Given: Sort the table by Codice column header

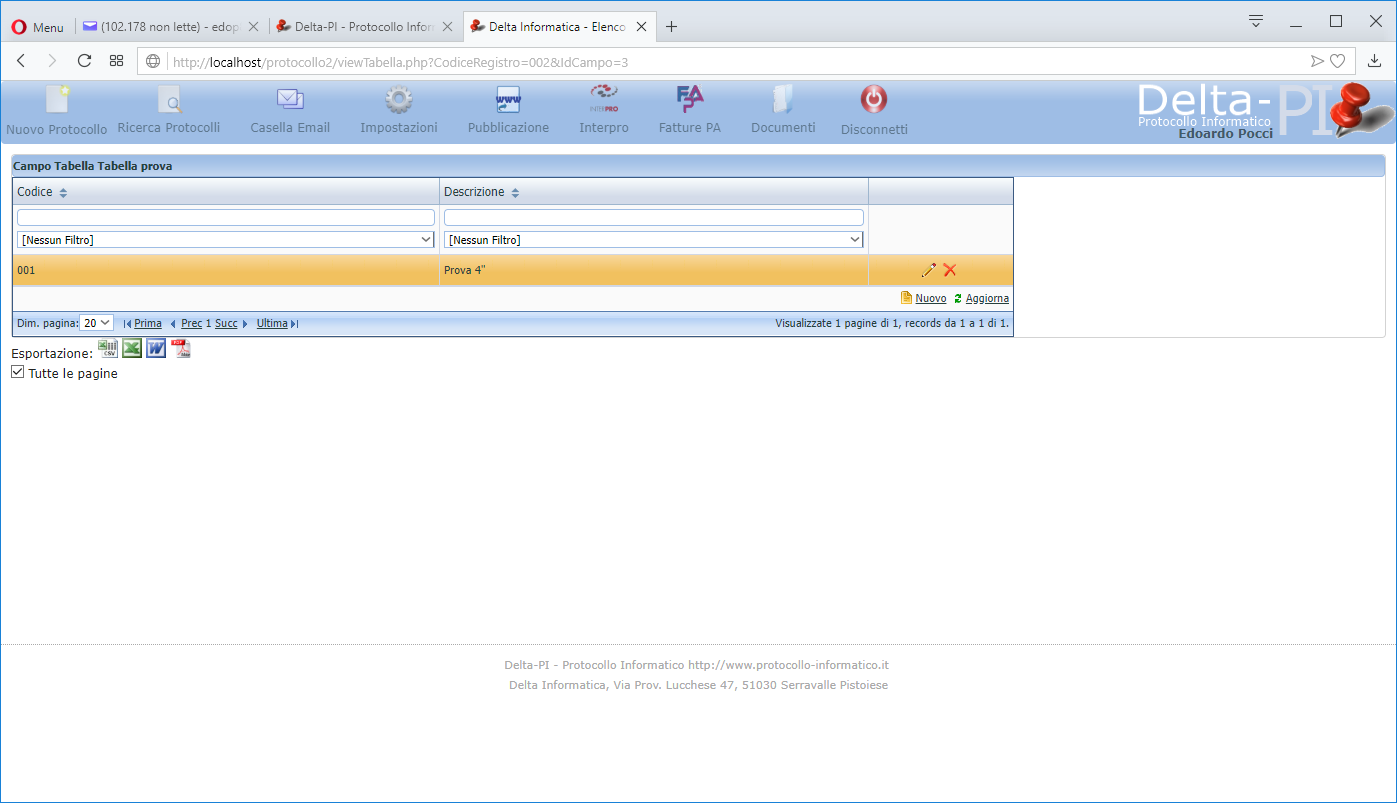Looking at the screenshot, I should tap(35, 192).
